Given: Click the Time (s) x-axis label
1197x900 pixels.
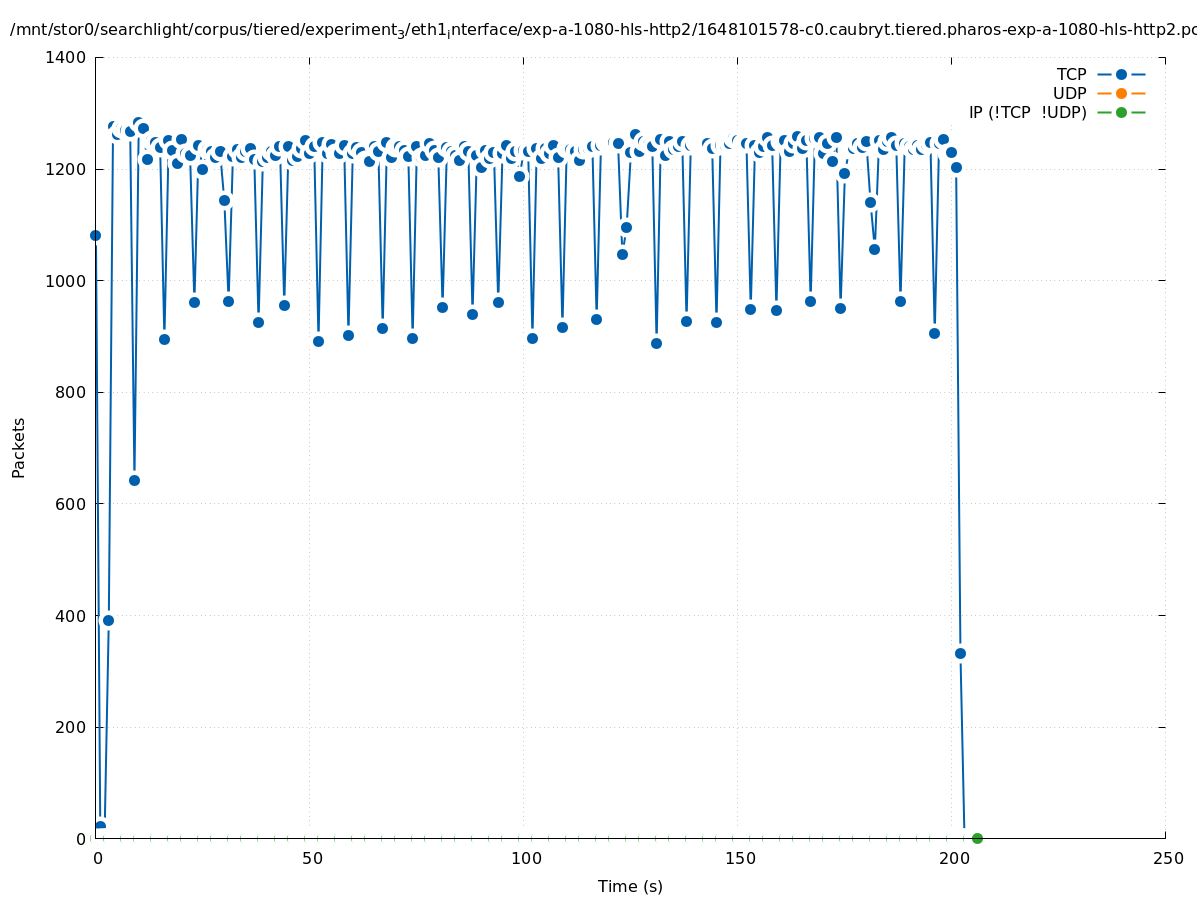Looking at the screenshot, I should tap(630, 886).
